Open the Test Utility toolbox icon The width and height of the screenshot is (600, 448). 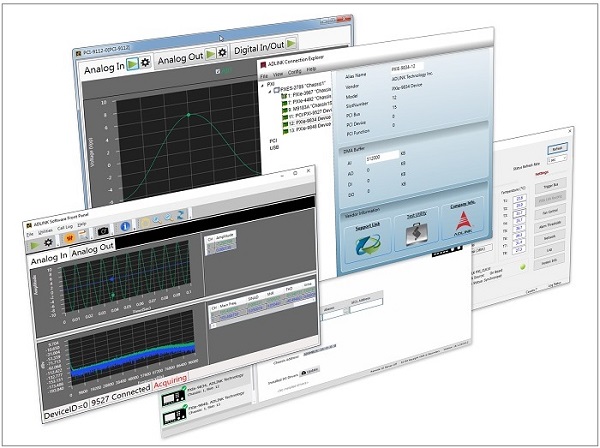[417, 237]
